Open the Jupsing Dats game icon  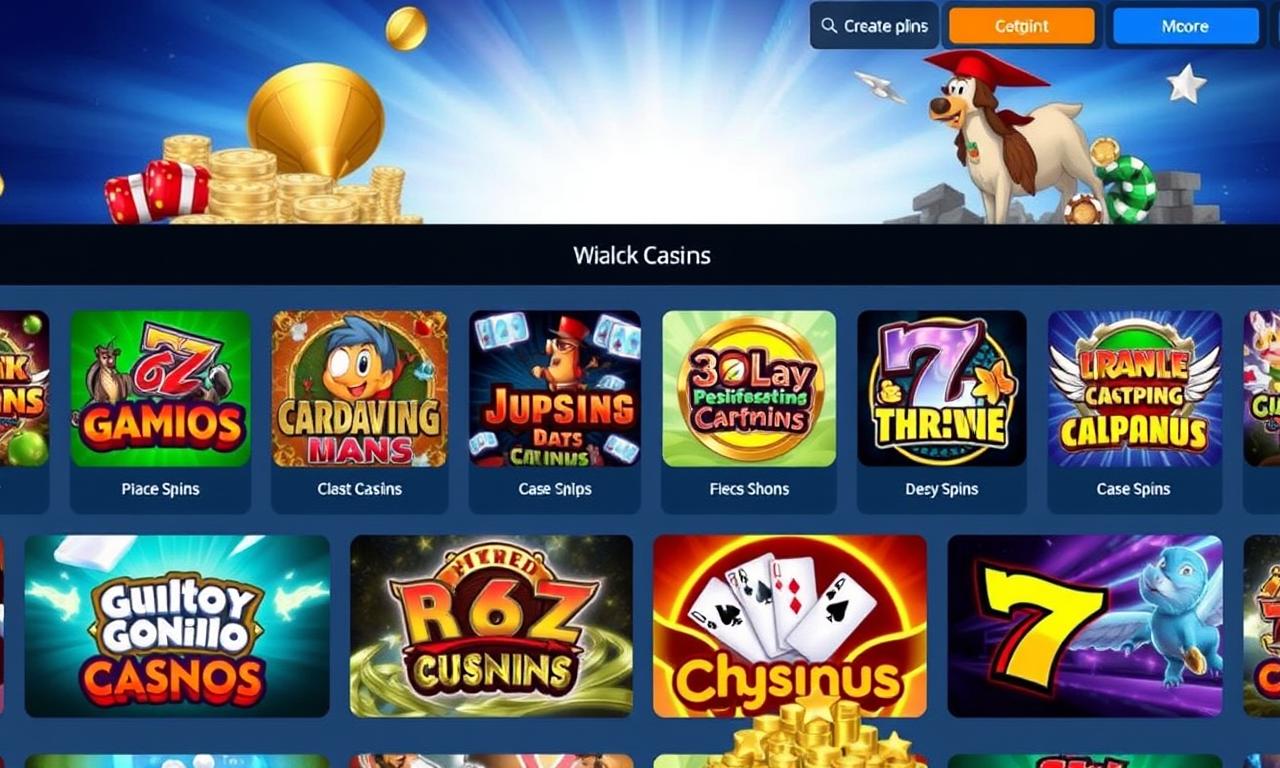click(x=555, y=388)
